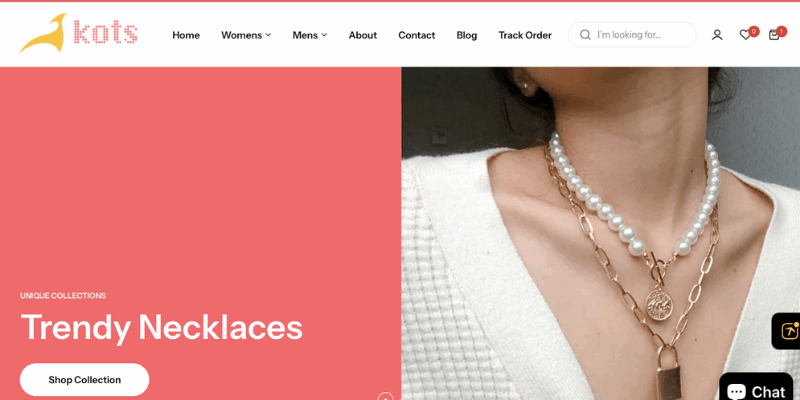Open the About page
Image resolution: width=800 pixels, height=400 pixels.
[x=363, y=35]
